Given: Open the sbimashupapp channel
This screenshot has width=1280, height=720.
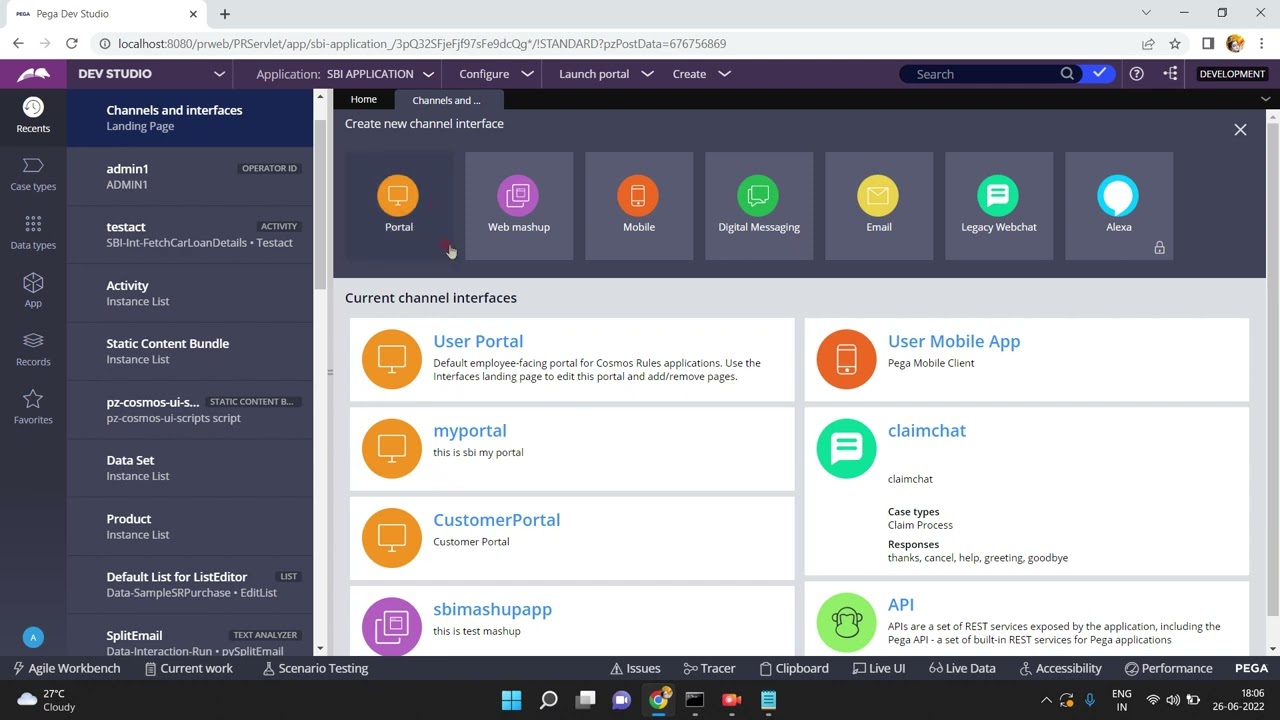Looking at the screenshot, I should [x=492, y=609].
